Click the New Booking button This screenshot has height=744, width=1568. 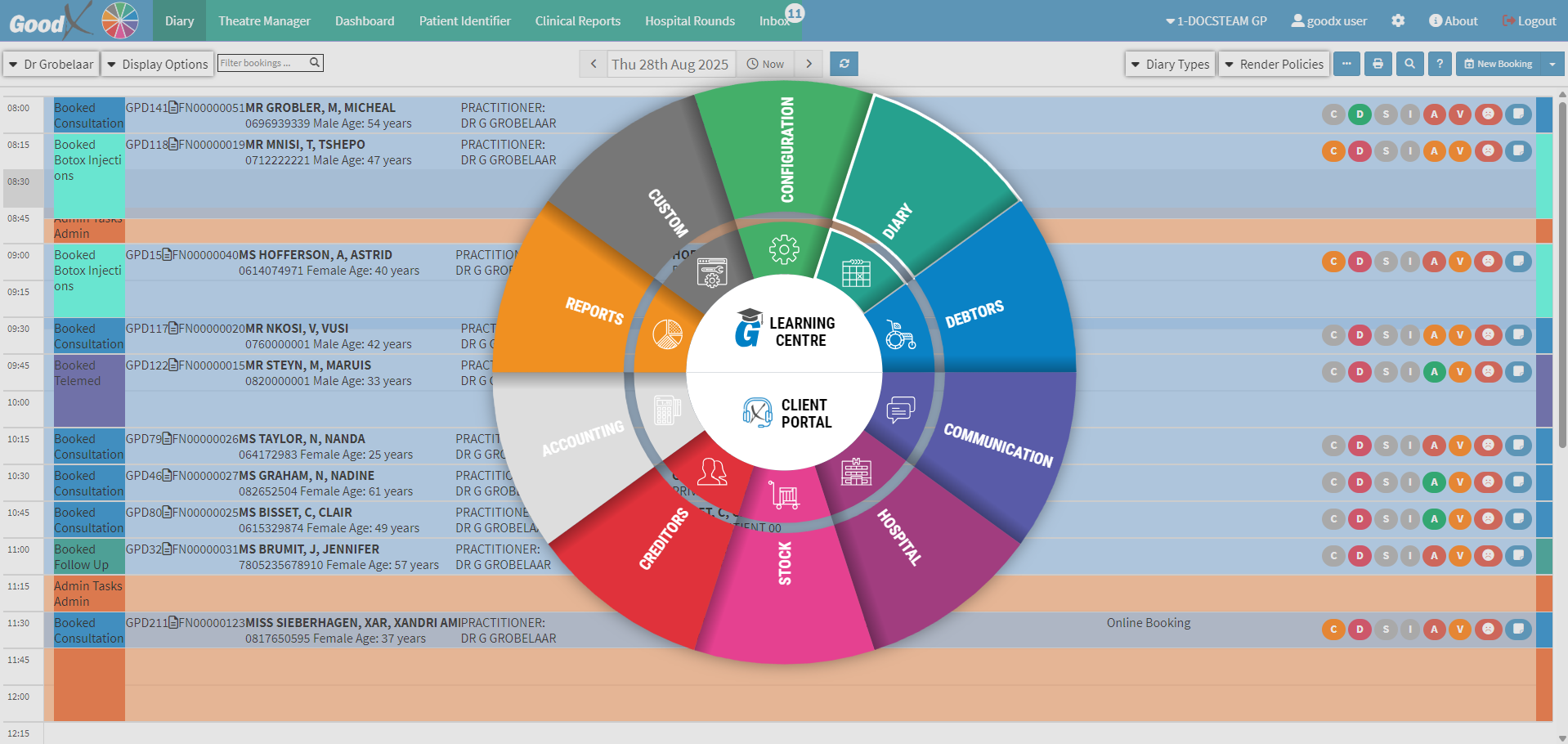[x=1498, y=64]
